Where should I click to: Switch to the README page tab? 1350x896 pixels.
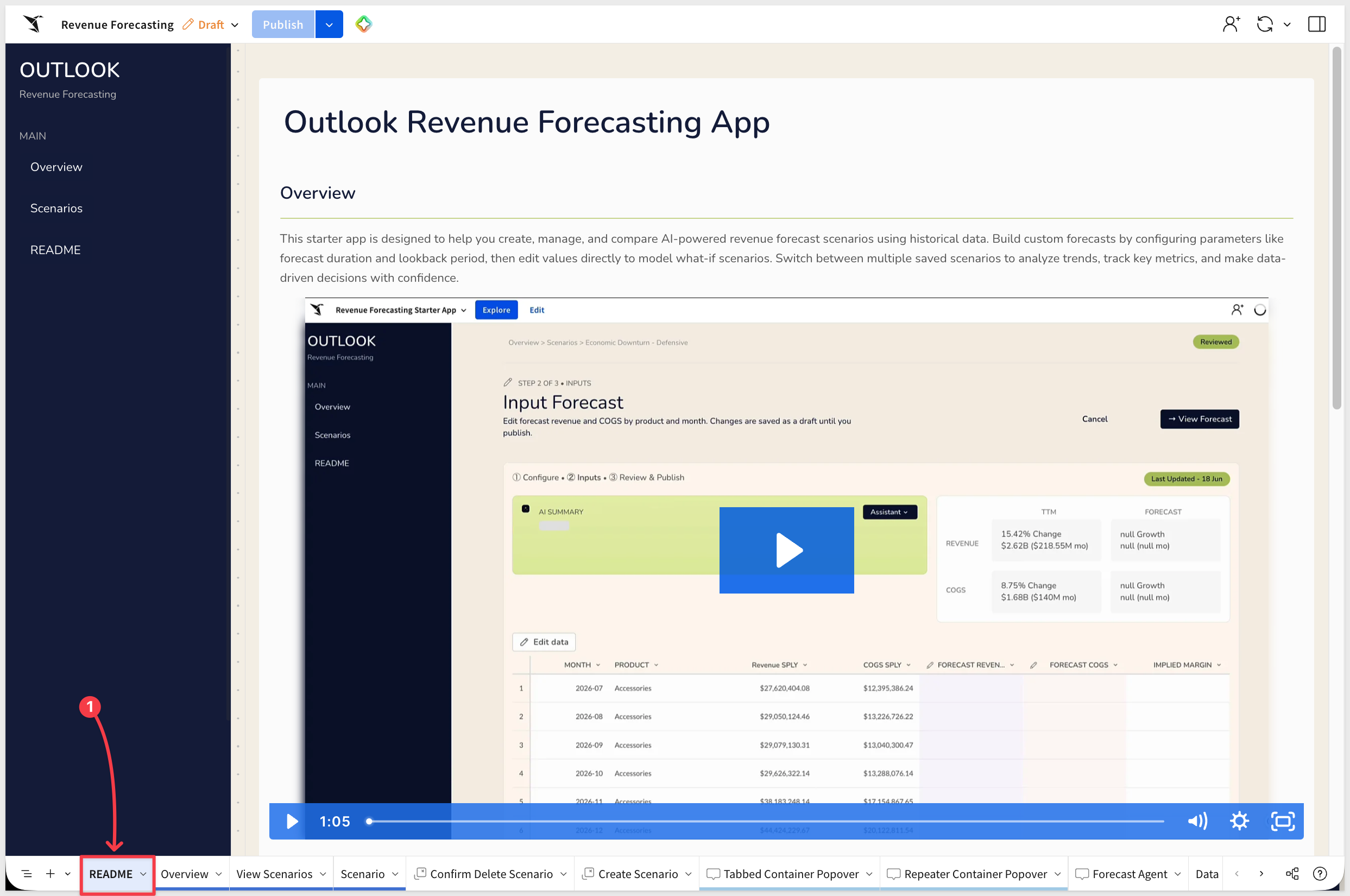pos(111,874)
